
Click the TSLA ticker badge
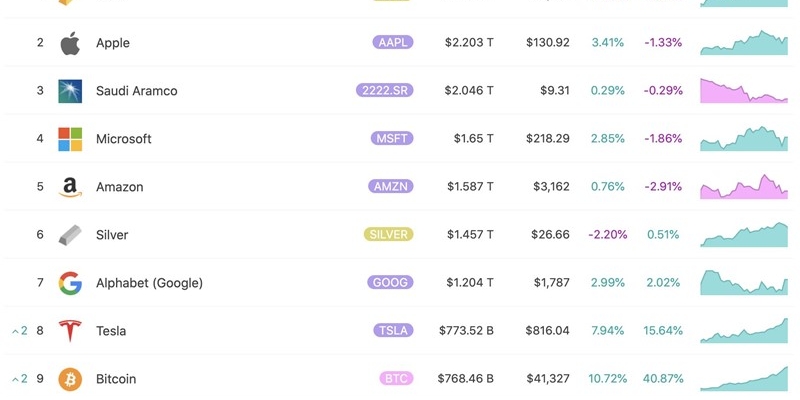[393, 331]
